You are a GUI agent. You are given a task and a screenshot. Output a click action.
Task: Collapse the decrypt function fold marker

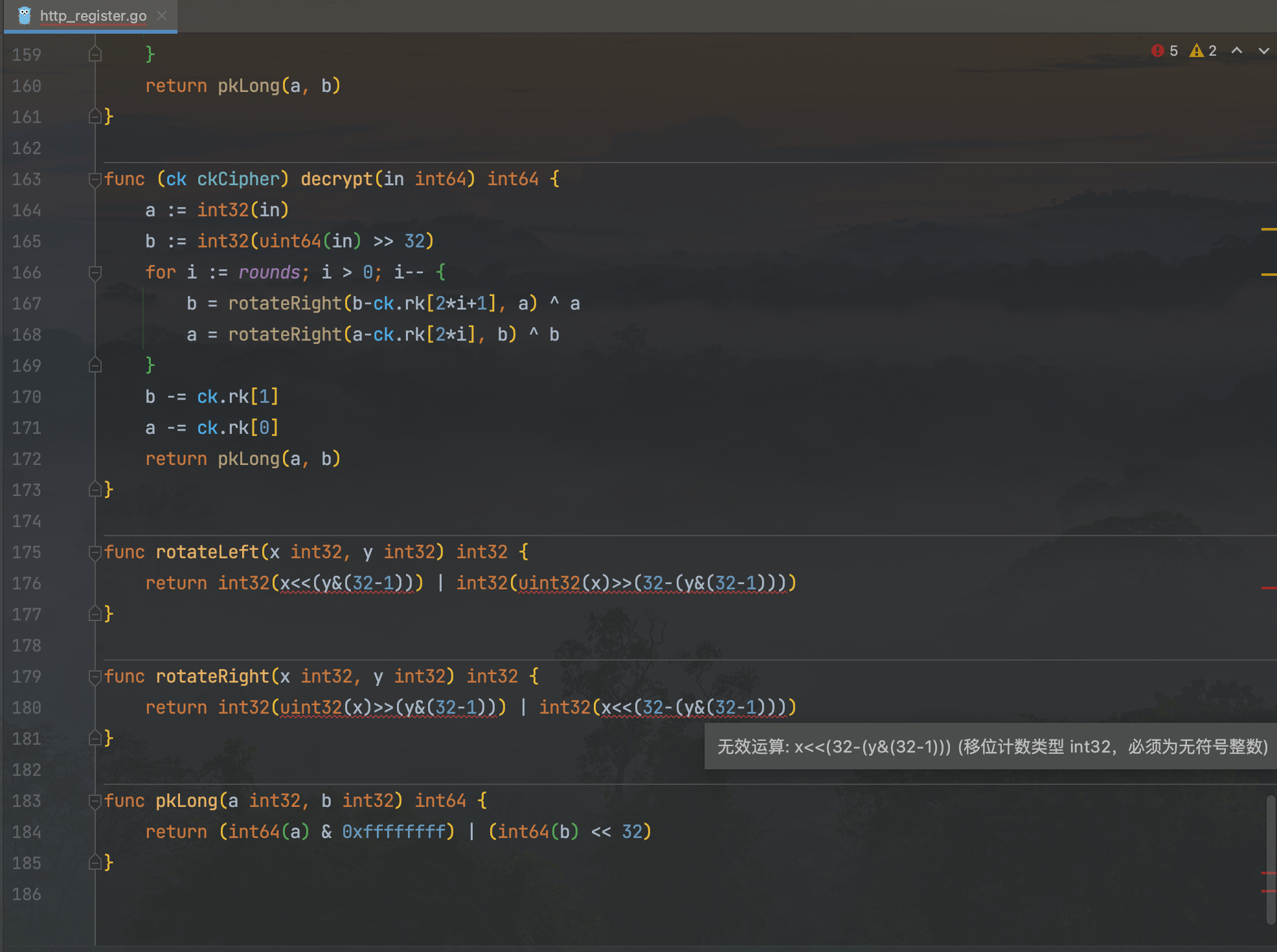(x=95, y=179)
